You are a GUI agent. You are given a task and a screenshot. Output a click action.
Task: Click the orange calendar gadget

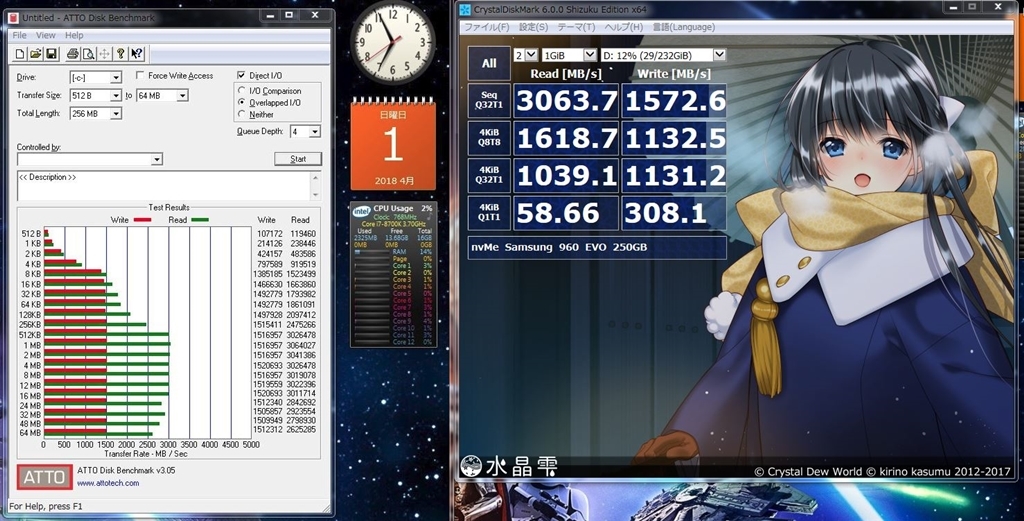[x=392, y=144]
